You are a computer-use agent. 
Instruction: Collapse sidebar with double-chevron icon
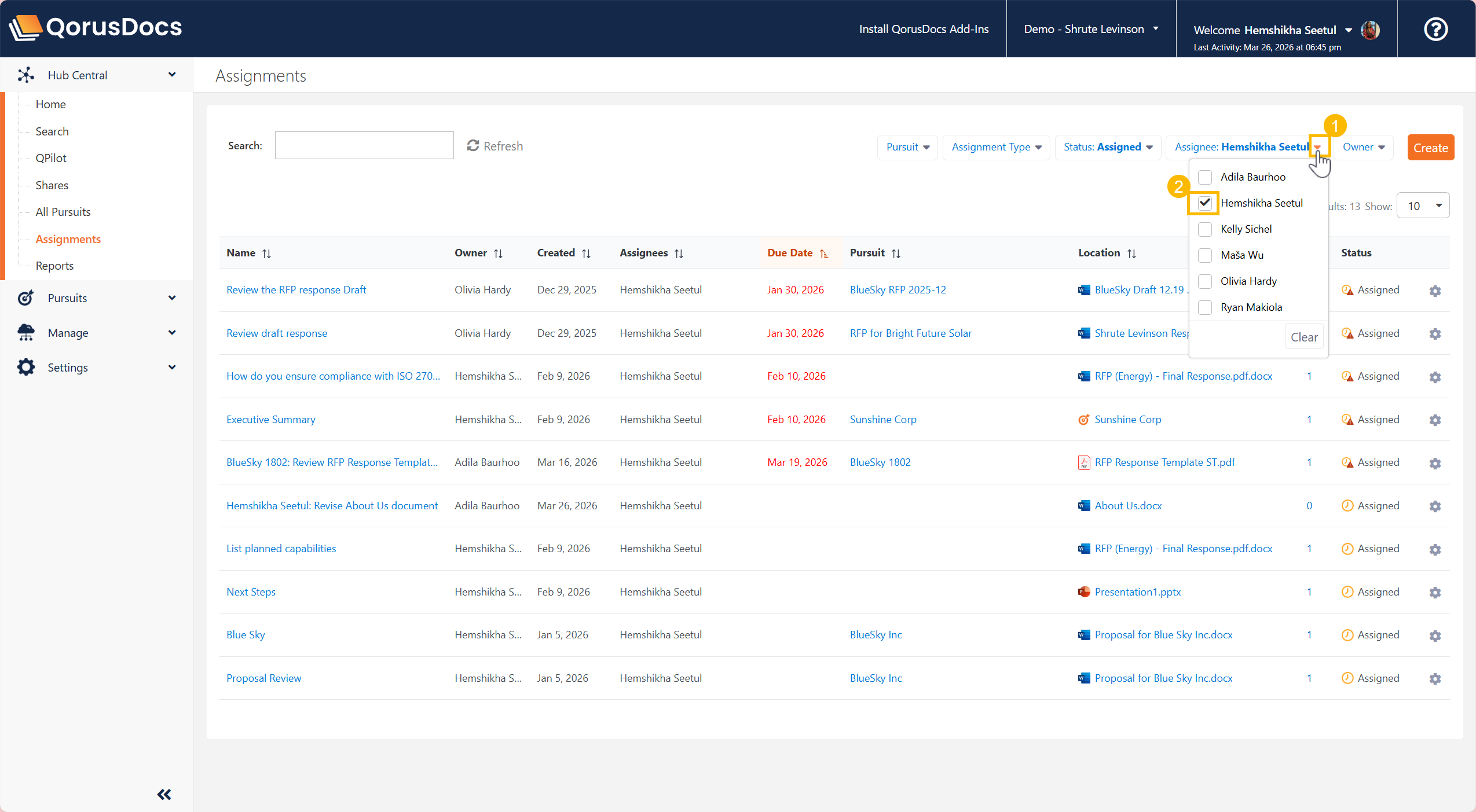click(164, 794)
